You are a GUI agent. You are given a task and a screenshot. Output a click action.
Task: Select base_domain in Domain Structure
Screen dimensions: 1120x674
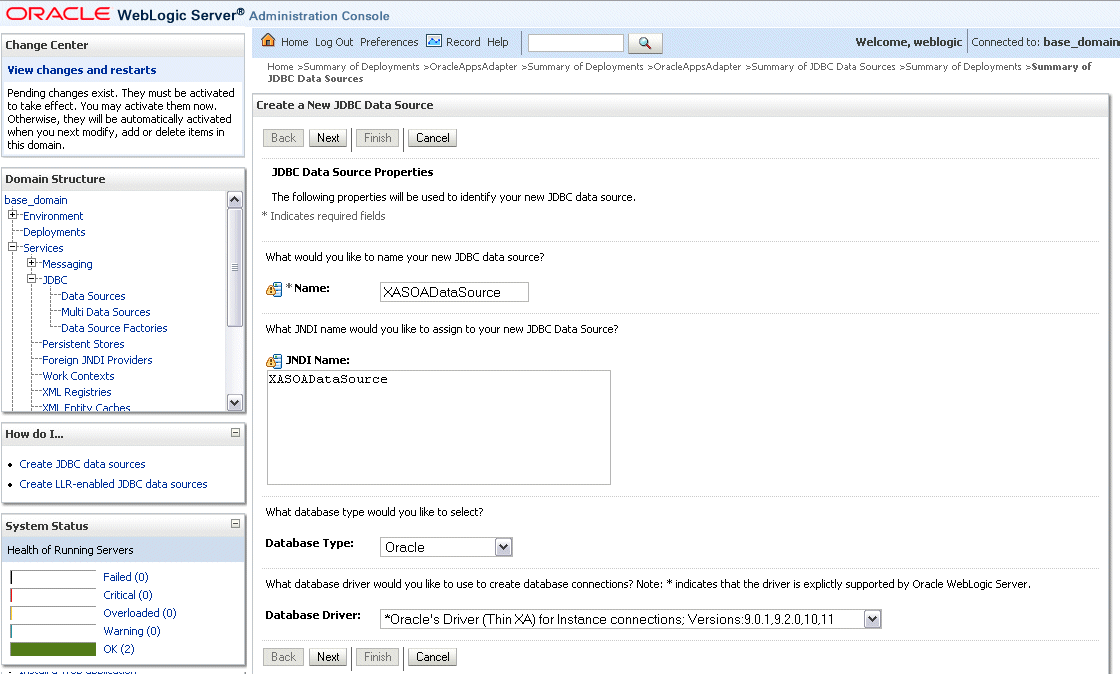pos(36,200)
